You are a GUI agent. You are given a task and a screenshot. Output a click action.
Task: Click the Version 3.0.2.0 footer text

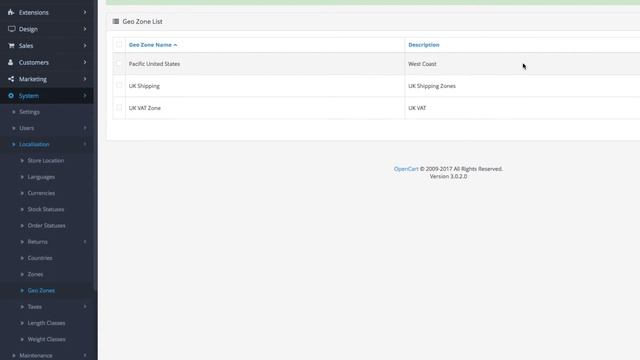[448, 176]
